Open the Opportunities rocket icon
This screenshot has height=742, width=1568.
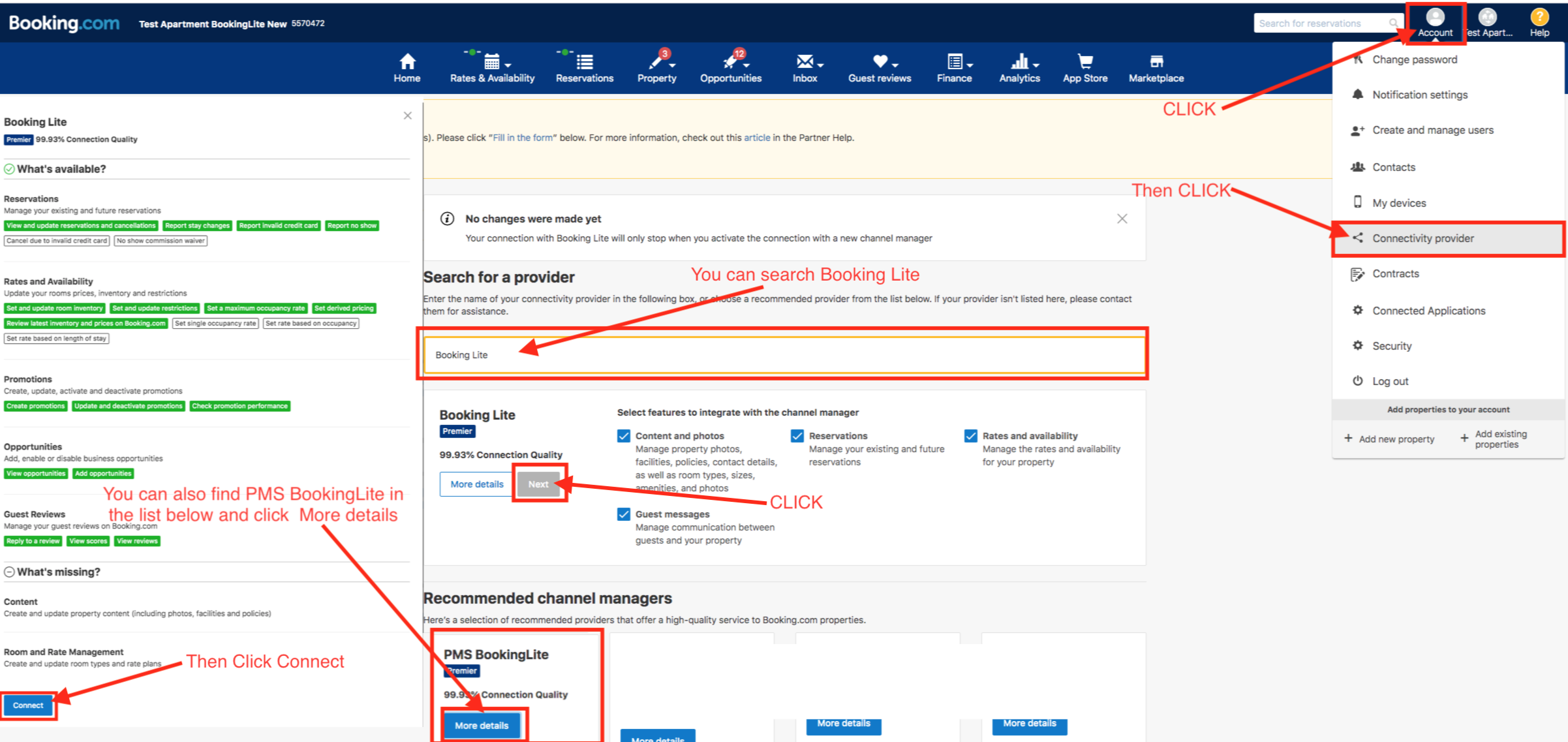[730, 61]
